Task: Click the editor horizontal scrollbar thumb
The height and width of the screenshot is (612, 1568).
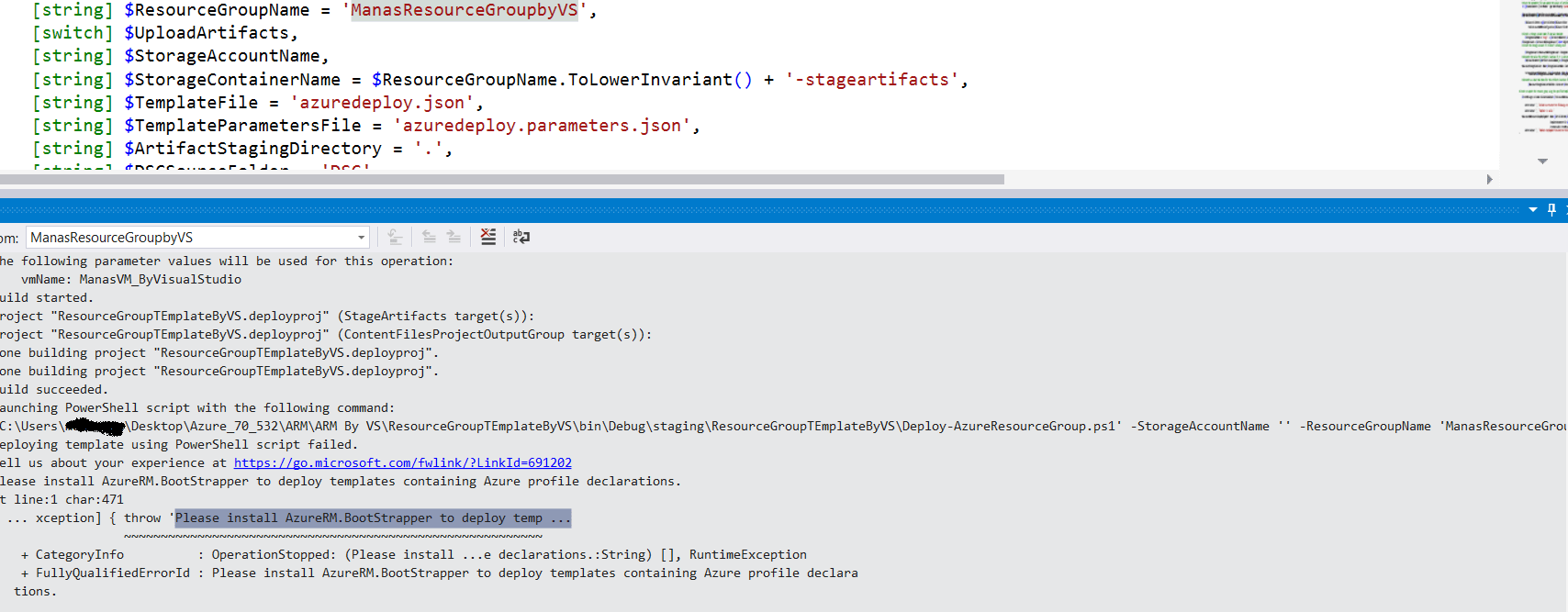Action: coord(502,179)
